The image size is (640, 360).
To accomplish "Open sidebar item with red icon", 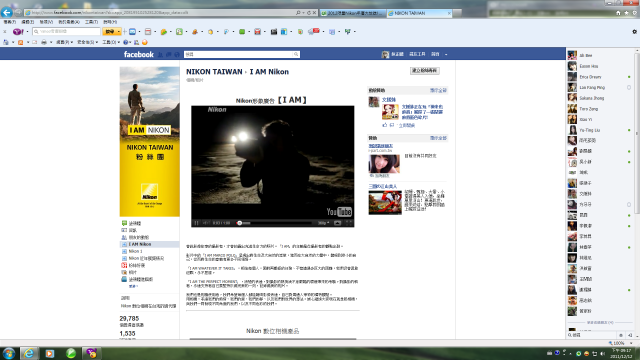I will click(133, 265).
